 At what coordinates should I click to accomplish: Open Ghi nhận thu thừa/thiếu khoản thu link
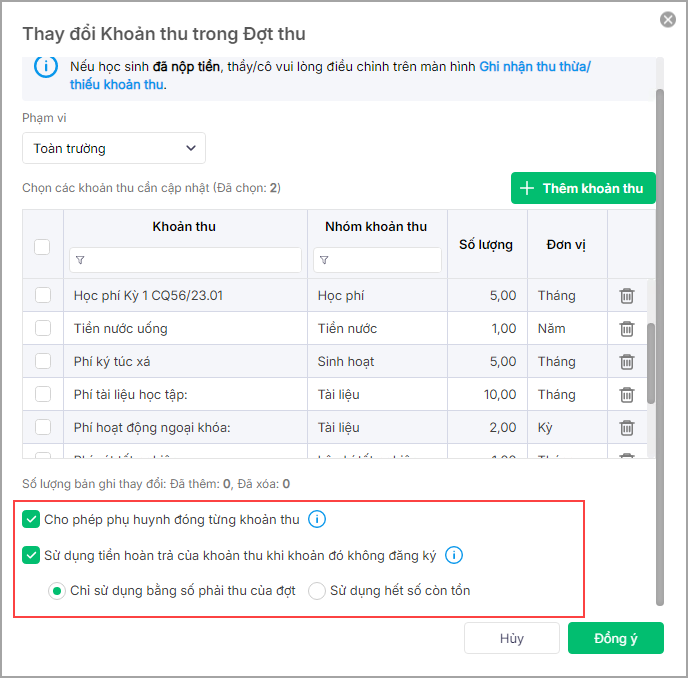[535, 67]
